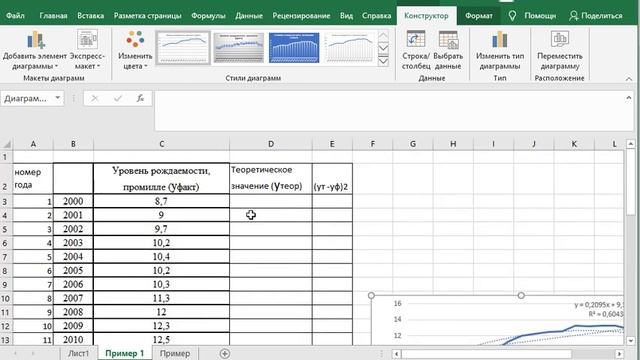Click the trendline equation label on chart
The height and width of the screenshot is (360, 640).
click(x=599, y=309)
